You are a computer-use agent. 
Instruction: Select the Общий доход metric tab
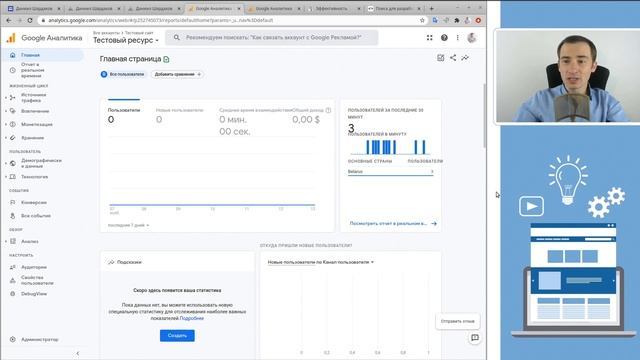[309, 116]
